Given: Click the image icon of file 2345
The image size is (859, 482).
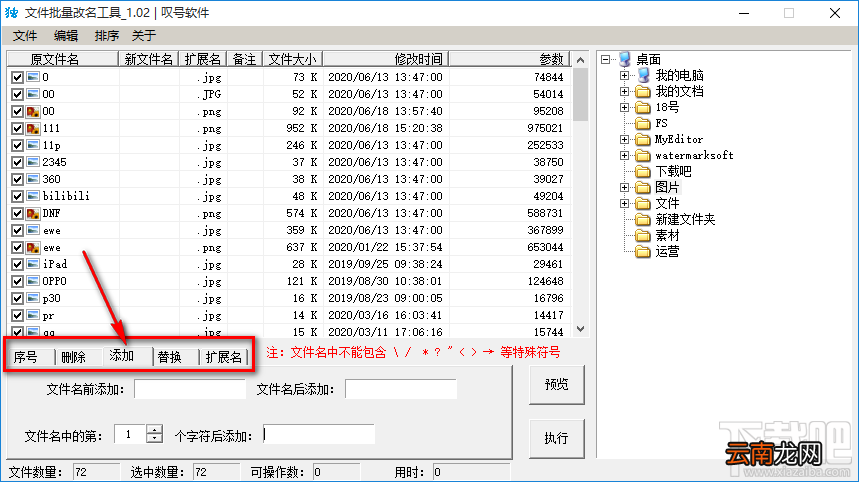Looking at the screenshot, I should pos(33,162).
